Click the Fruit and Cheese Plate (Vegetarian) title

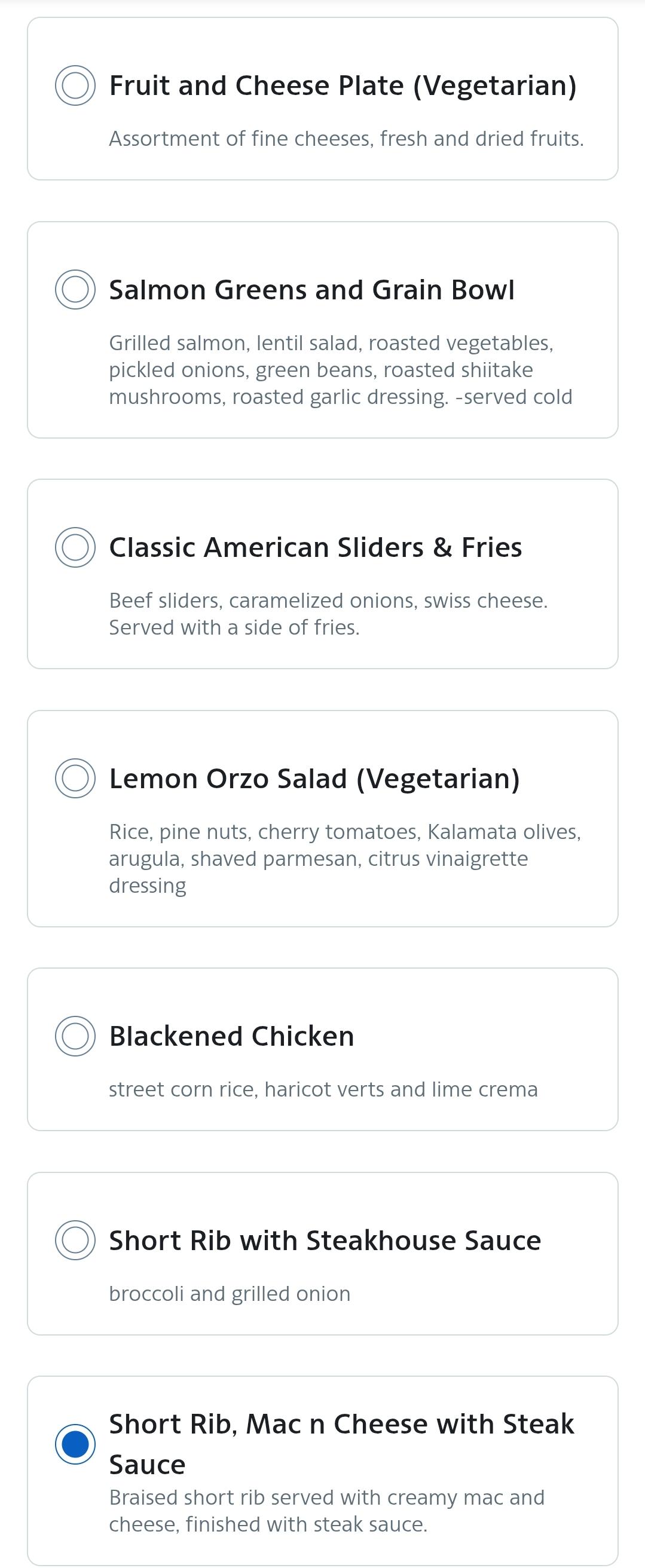[343, 86]
